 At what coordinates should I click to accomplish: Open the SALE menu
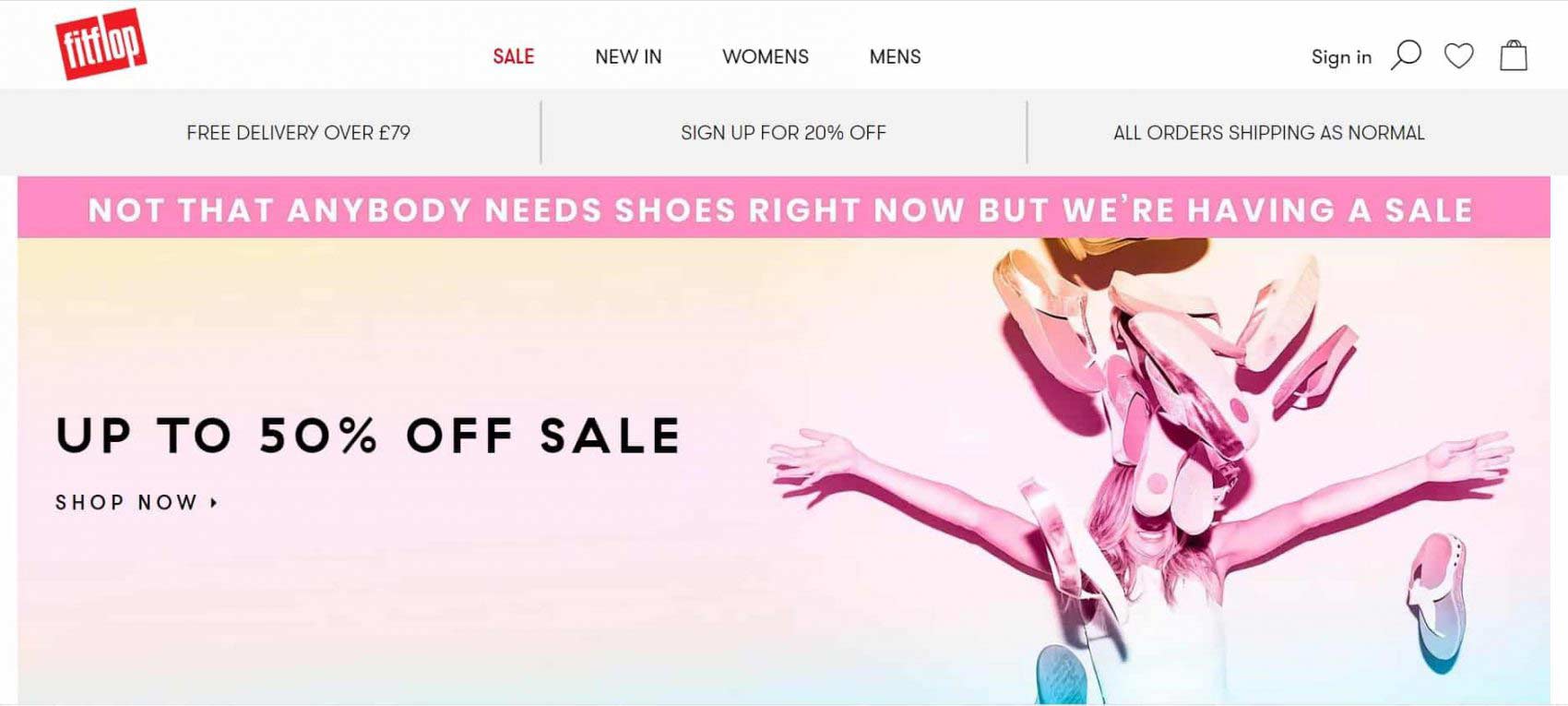point(514,57)
